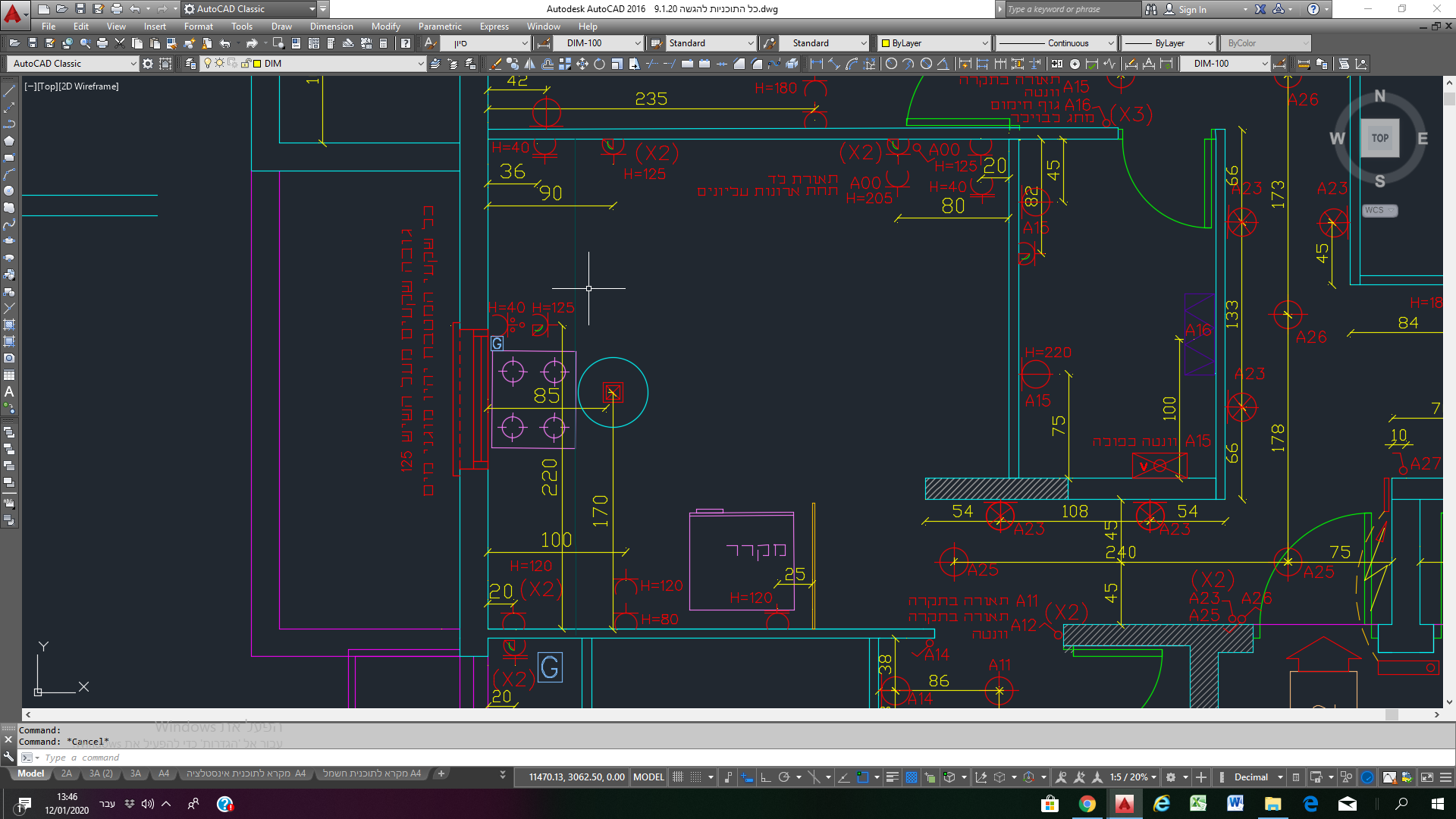Click the Help question mark icon
This screenshot has width=1456, height=819.
coord(406,43)
